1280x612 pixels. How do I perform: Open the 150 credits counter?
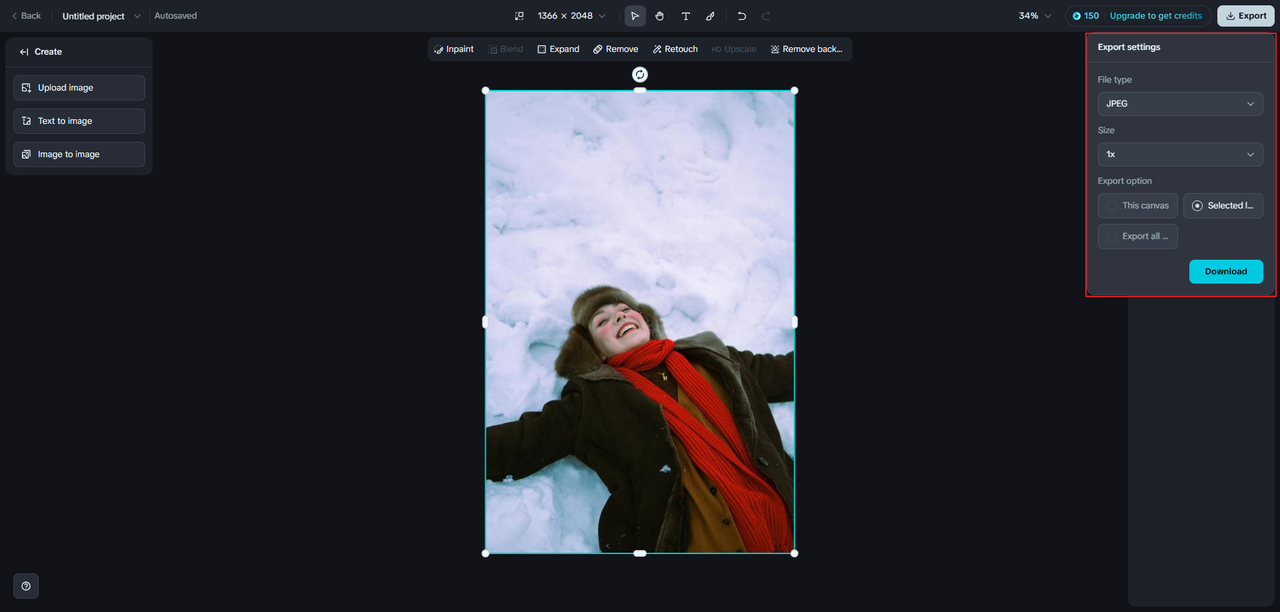(x=1085, y=16)
